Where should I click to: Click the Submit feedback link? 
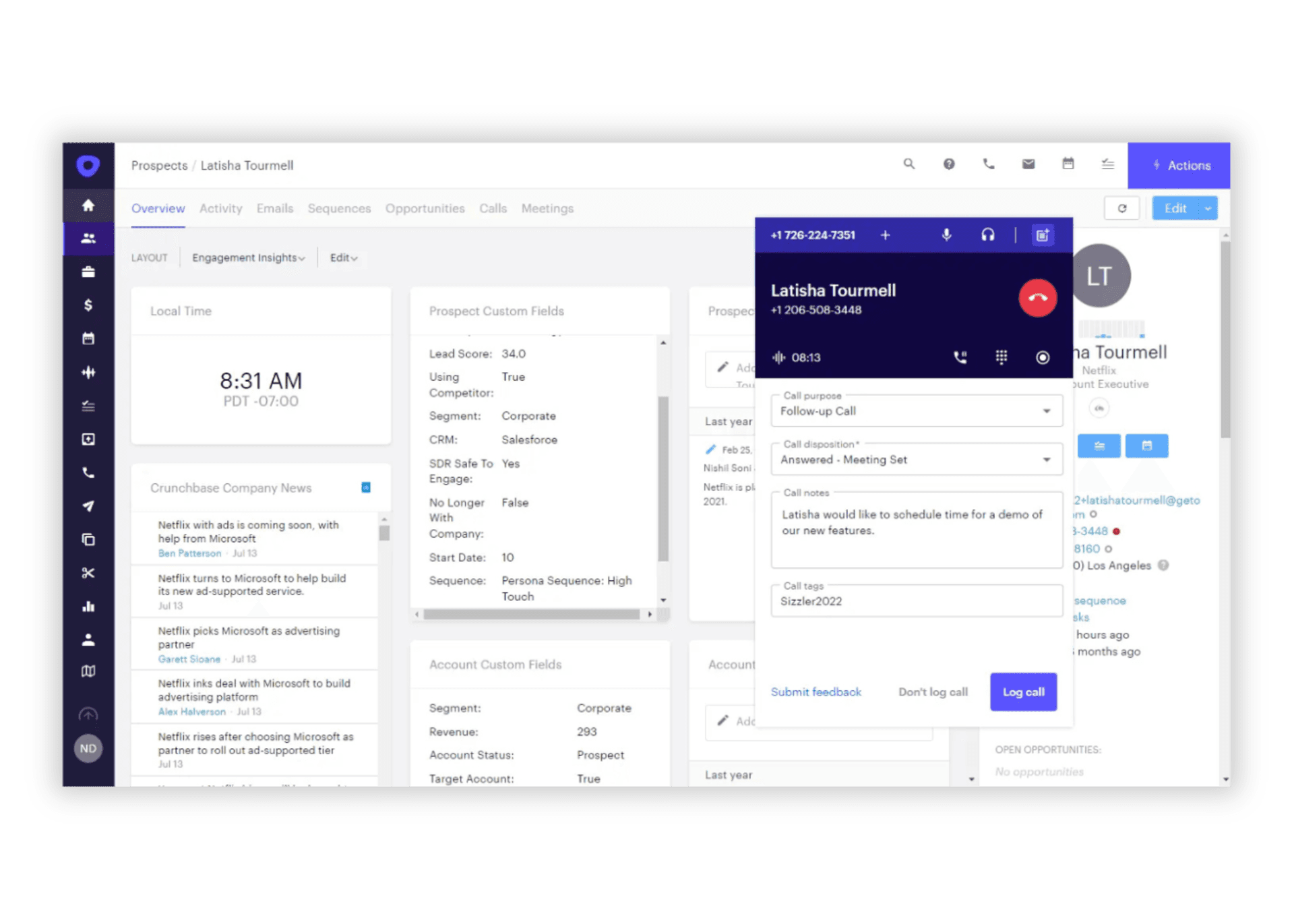coord(815,691)
